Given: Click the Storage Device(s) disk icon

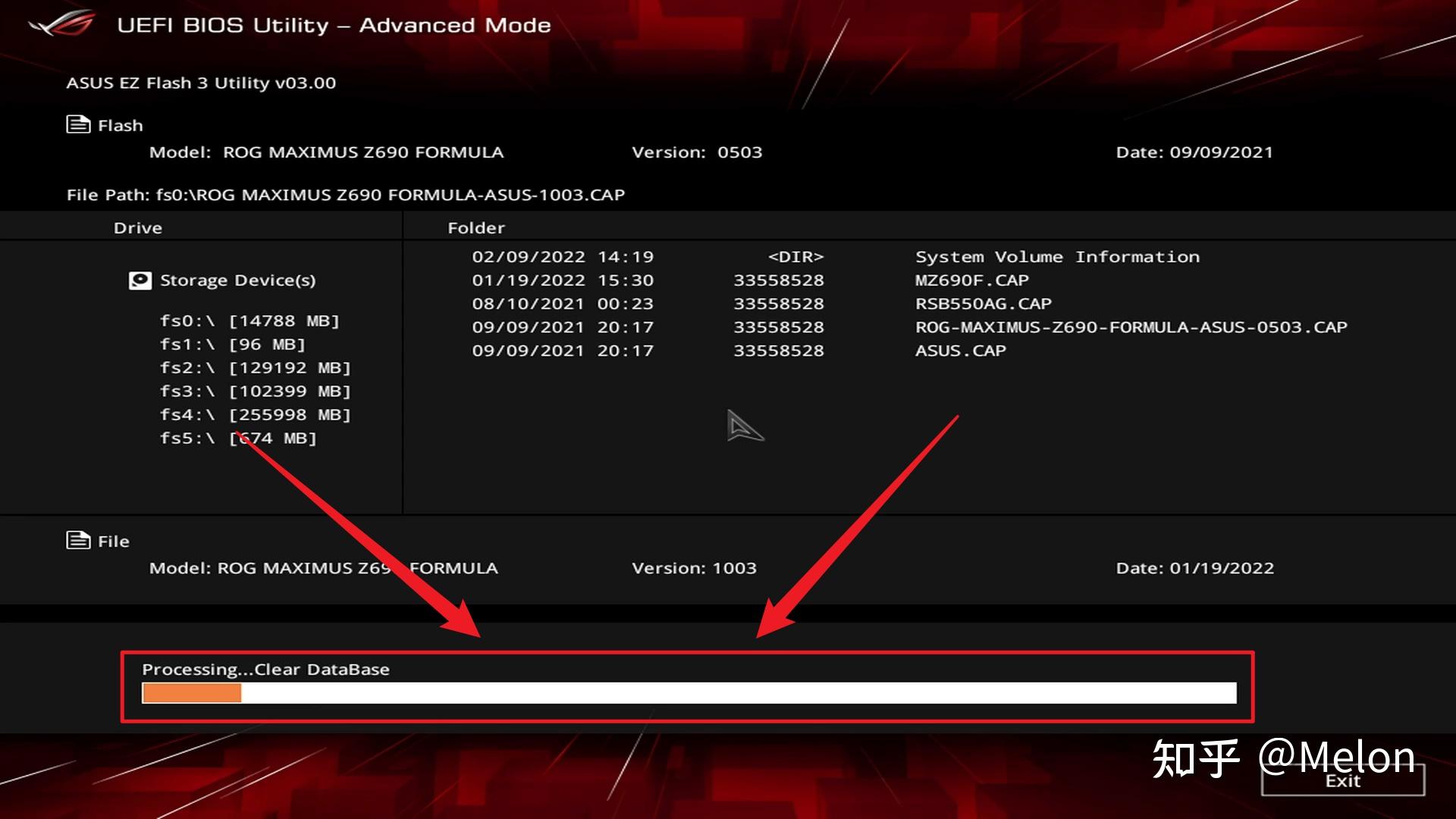Looking at the screenshot, I should tap(140, 281).
